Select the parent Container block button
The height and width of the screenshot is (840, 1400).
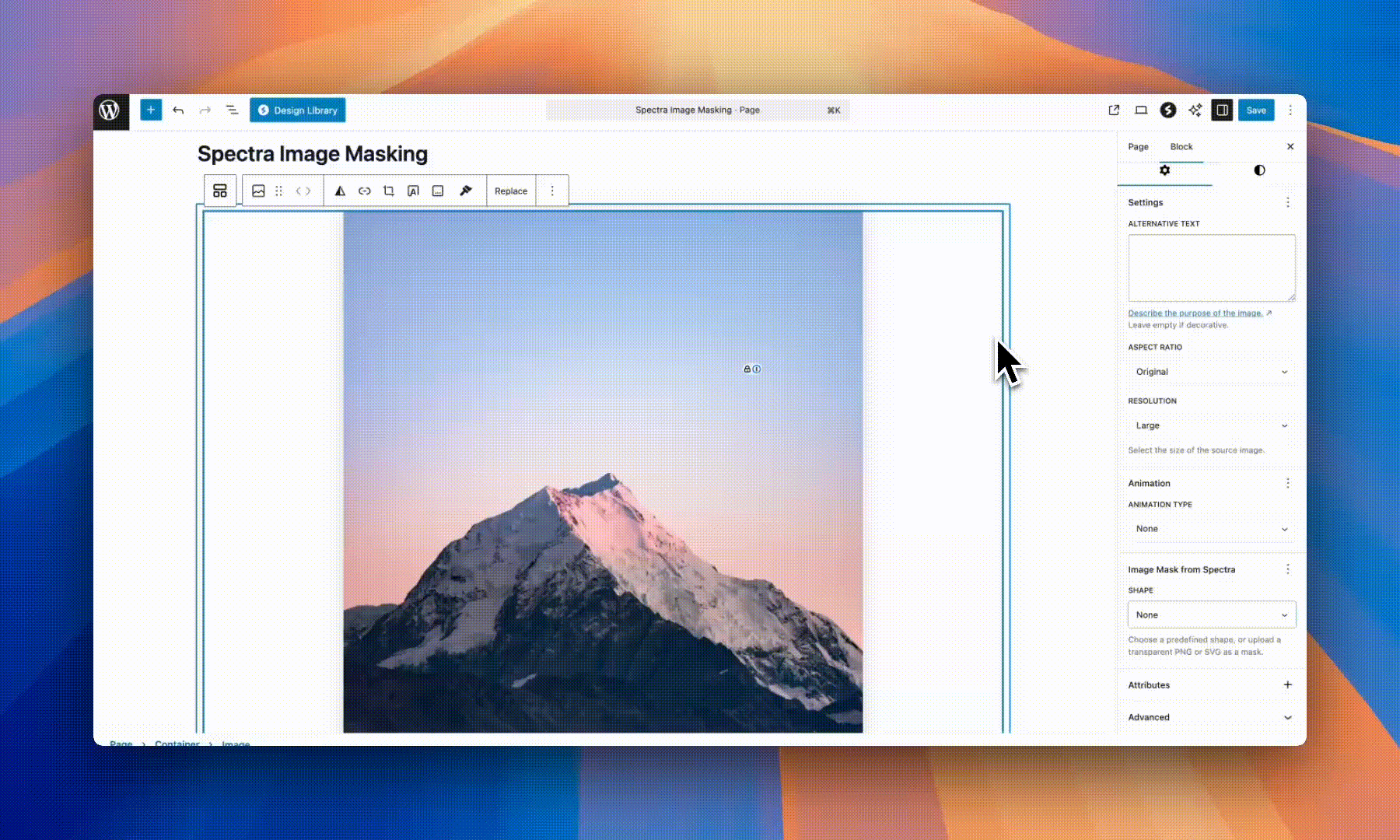pos(220,191)
